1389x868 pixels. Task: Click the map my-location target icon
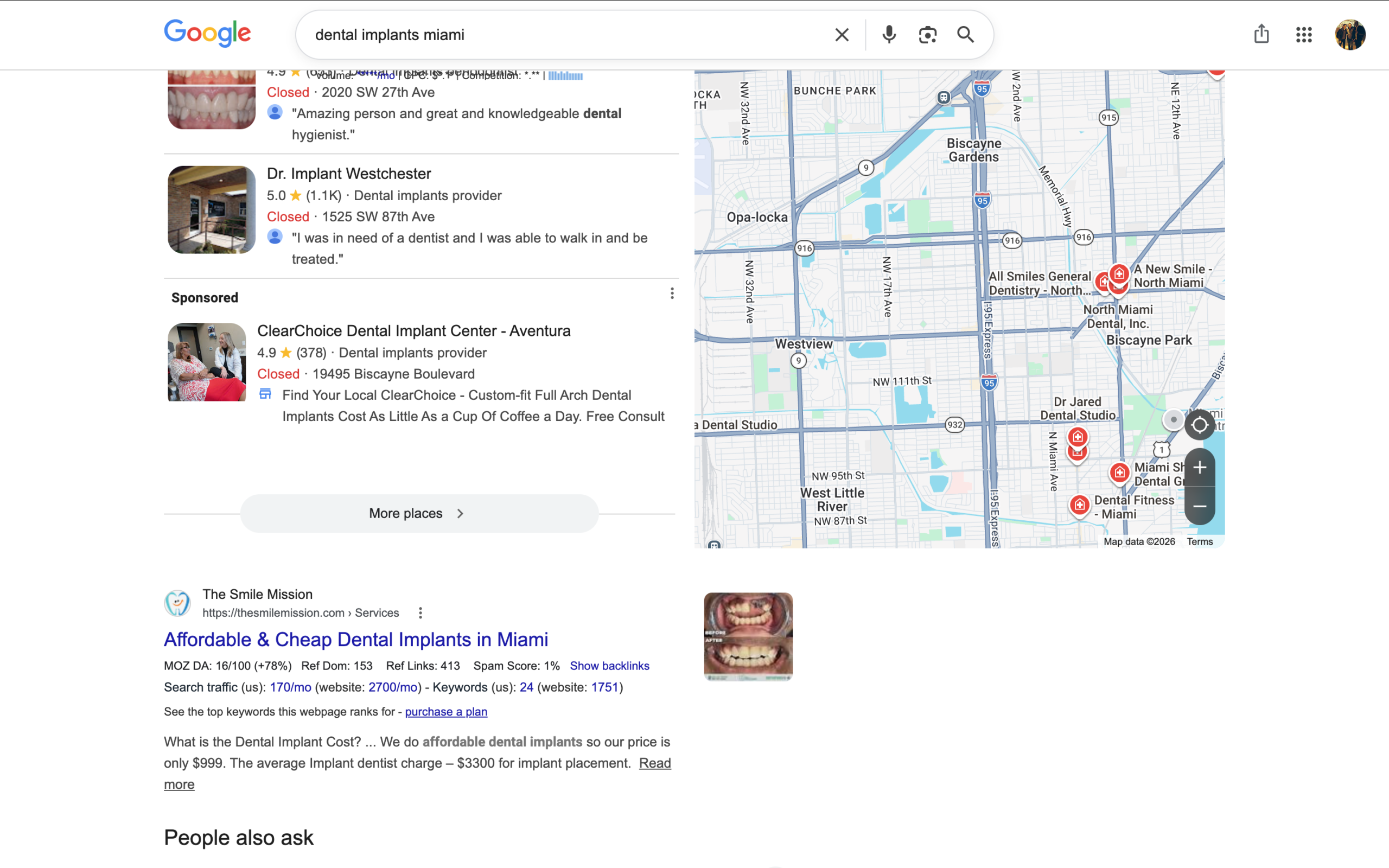point(1200,425)
